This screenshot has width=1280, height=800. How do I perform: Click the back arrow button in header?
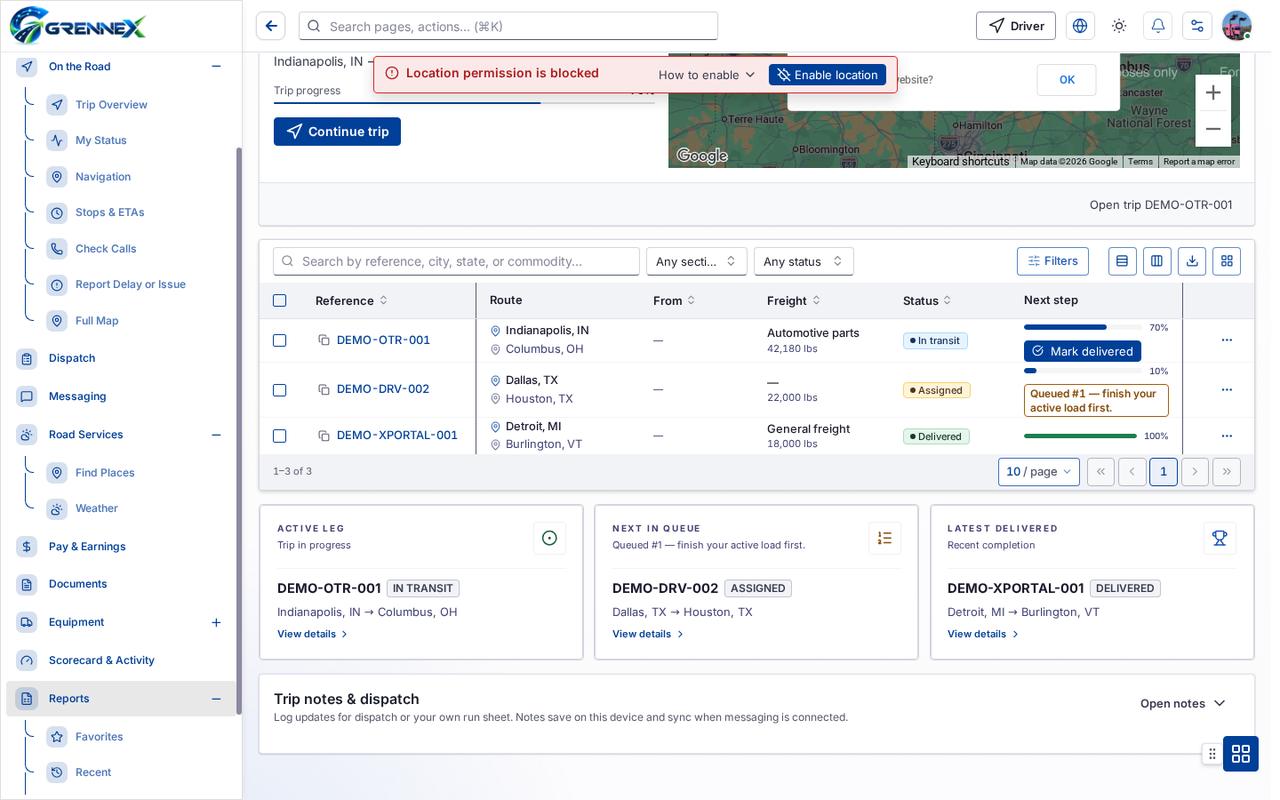(271, 26)
